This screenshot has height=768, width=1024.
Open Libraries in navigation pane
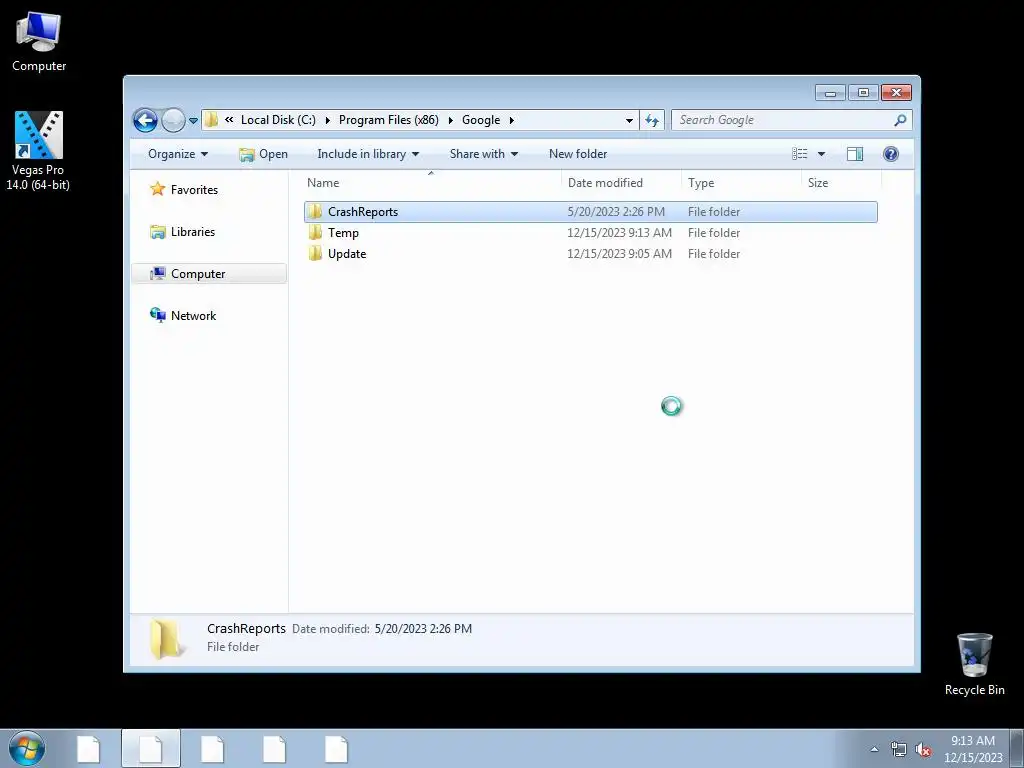(183, 232)
